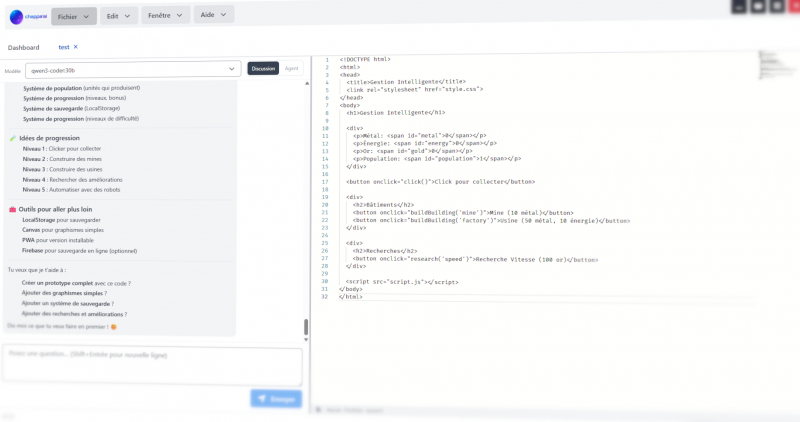
Task: Click the chat scrollbar down arrow
Action: pyautogui.click(x=306, y=341)
